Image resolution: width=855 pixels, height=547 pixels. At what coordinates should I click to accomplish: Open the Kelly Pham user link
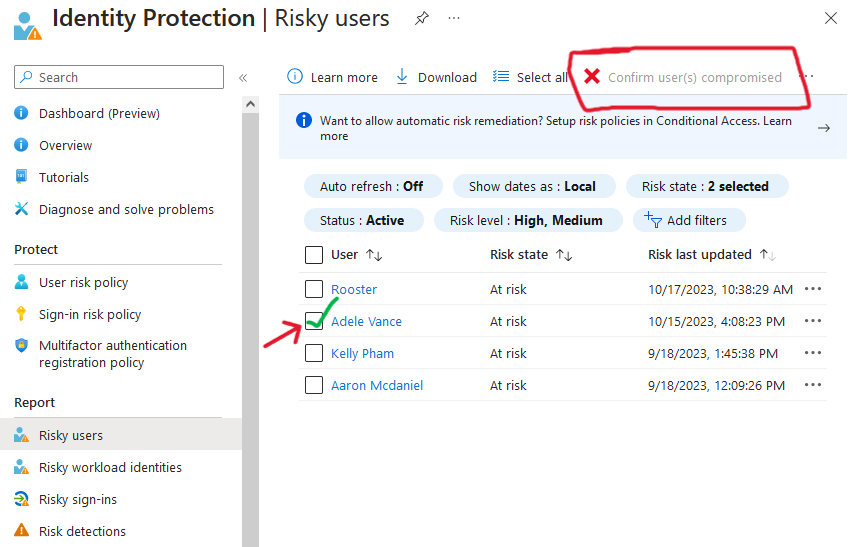pos(362,353)
